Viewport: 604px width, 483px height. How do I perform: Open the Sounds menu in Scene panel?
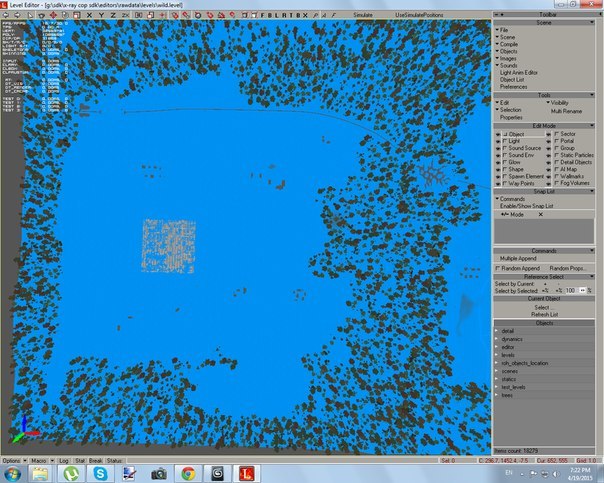click(x=507, y=65)
